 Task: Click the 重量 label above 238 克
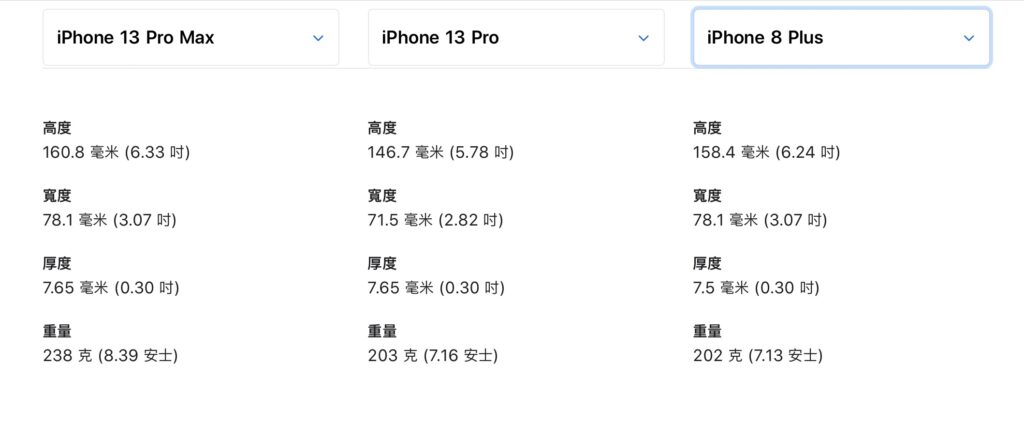57,331
